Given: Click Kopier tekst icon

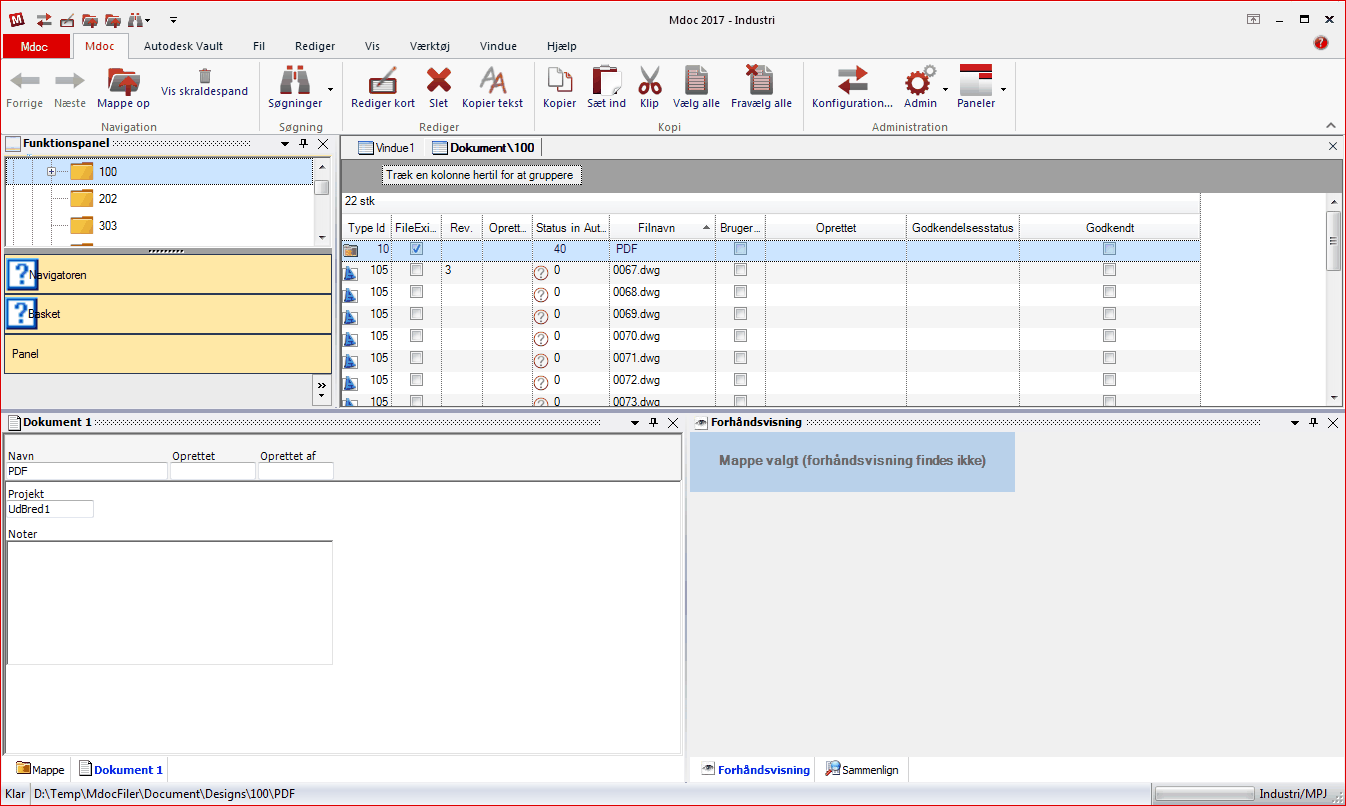Looking at the screenshot, I should click(x=492, y=80).
